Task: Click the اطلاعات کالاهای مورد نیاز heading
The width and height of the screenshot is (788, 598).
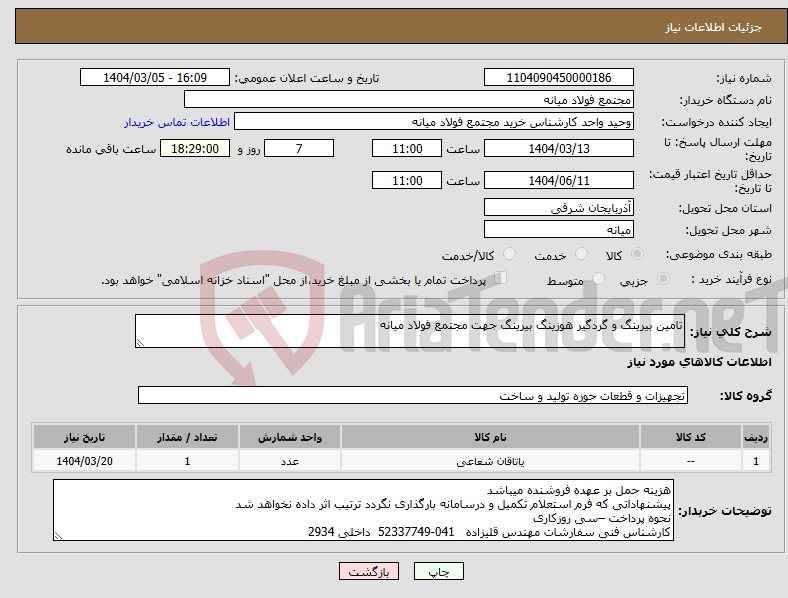Action: click(x=699, y=362)
